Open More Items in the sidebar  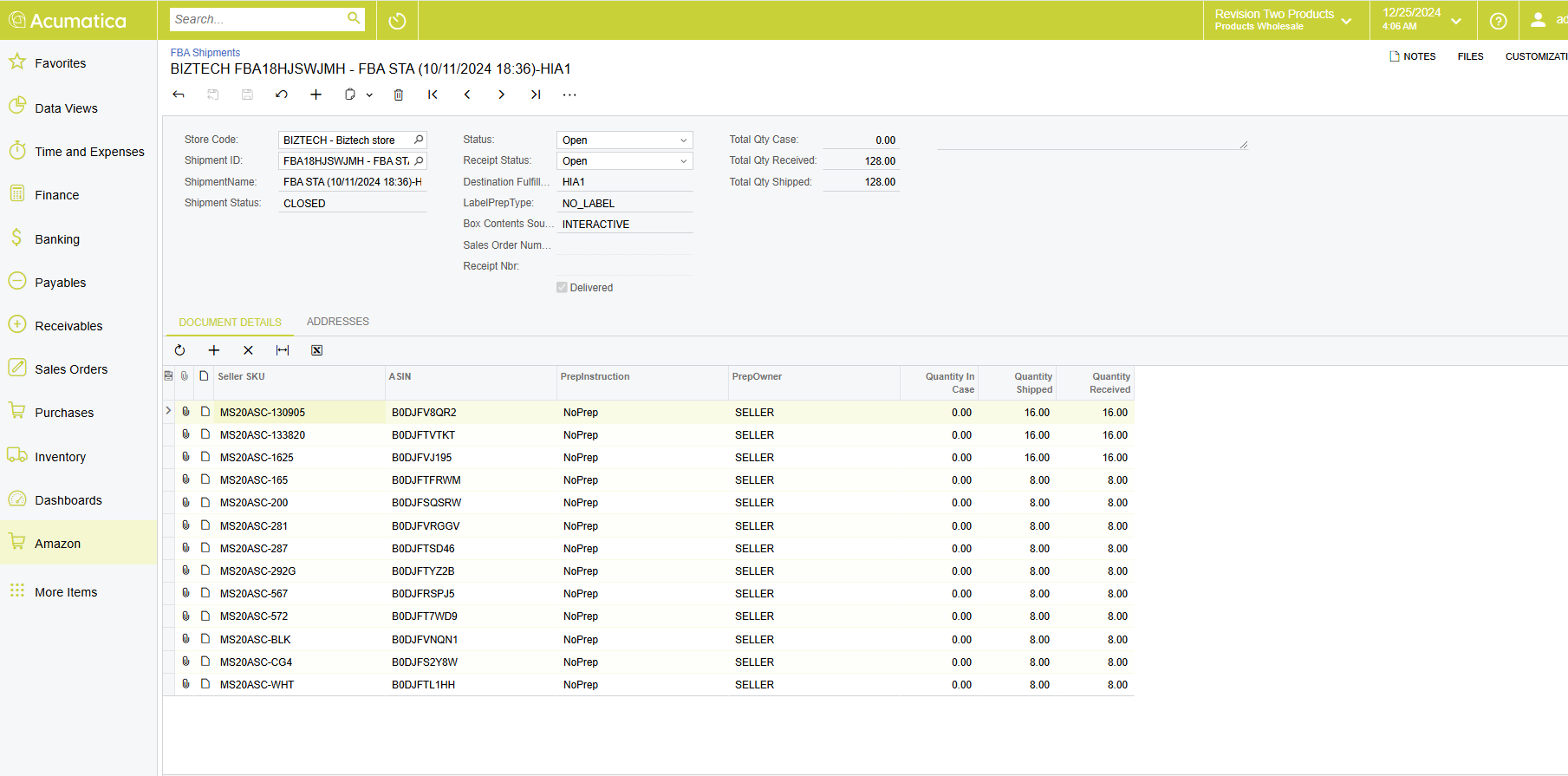click(x=78, y=592)
